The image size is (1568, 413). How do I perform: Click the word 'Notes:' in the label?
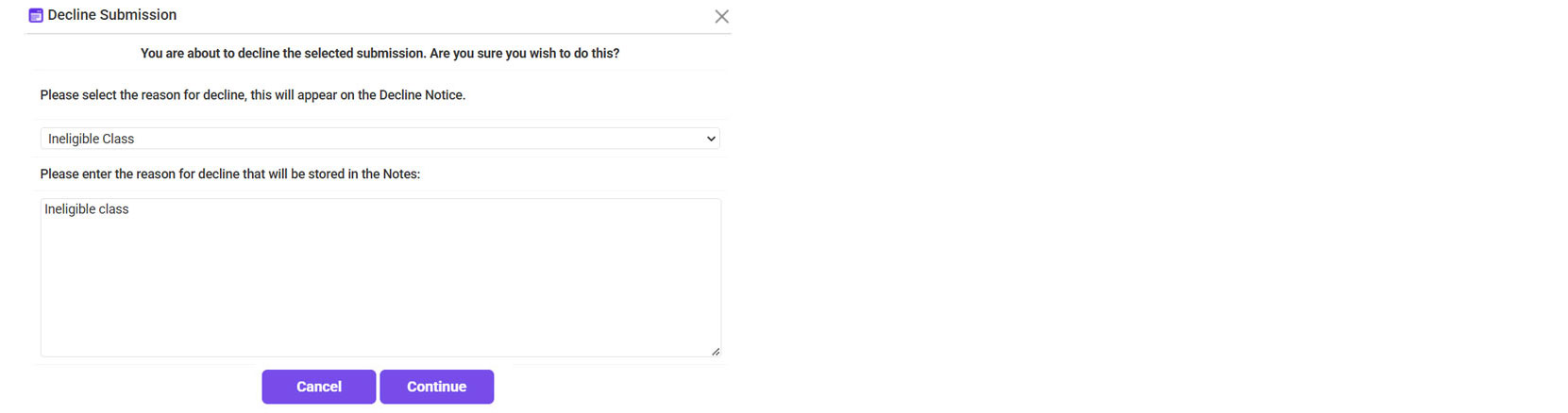click(401, 174)
